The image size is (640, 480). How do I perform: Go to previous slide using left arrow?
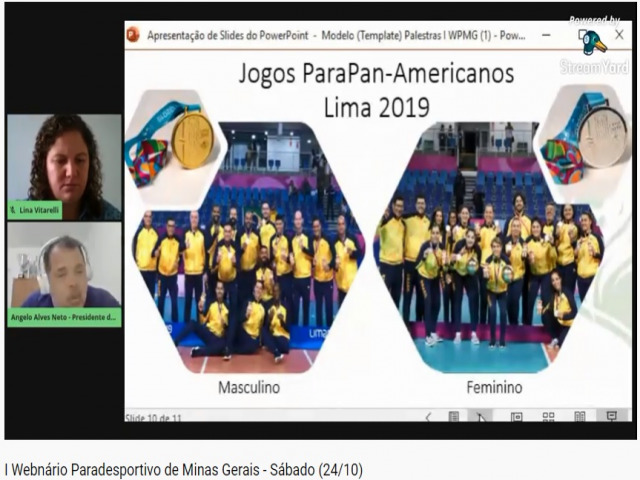pyautogui.click(x=429, y=417)
